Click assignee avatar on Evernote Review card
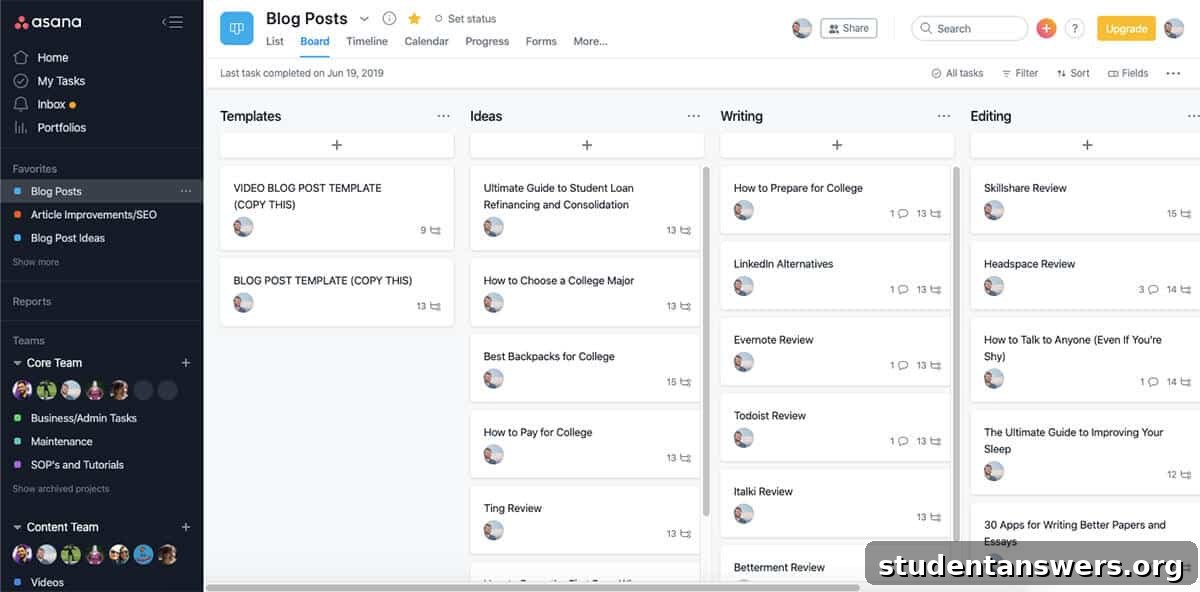Screen dimensions: 1200x592 point(743,362)
